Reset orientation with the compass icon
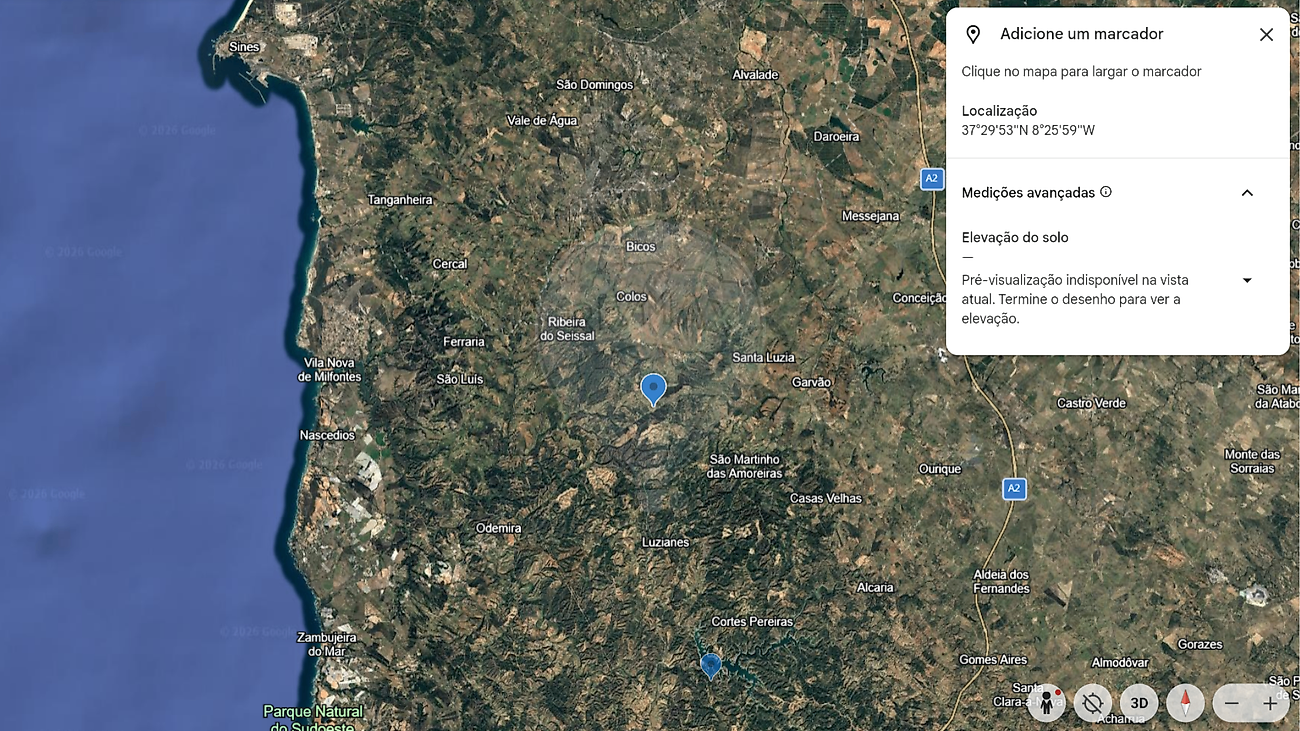Viewport: 1300px width, 731px height. pyautogui.click(x=1186, y=703)
